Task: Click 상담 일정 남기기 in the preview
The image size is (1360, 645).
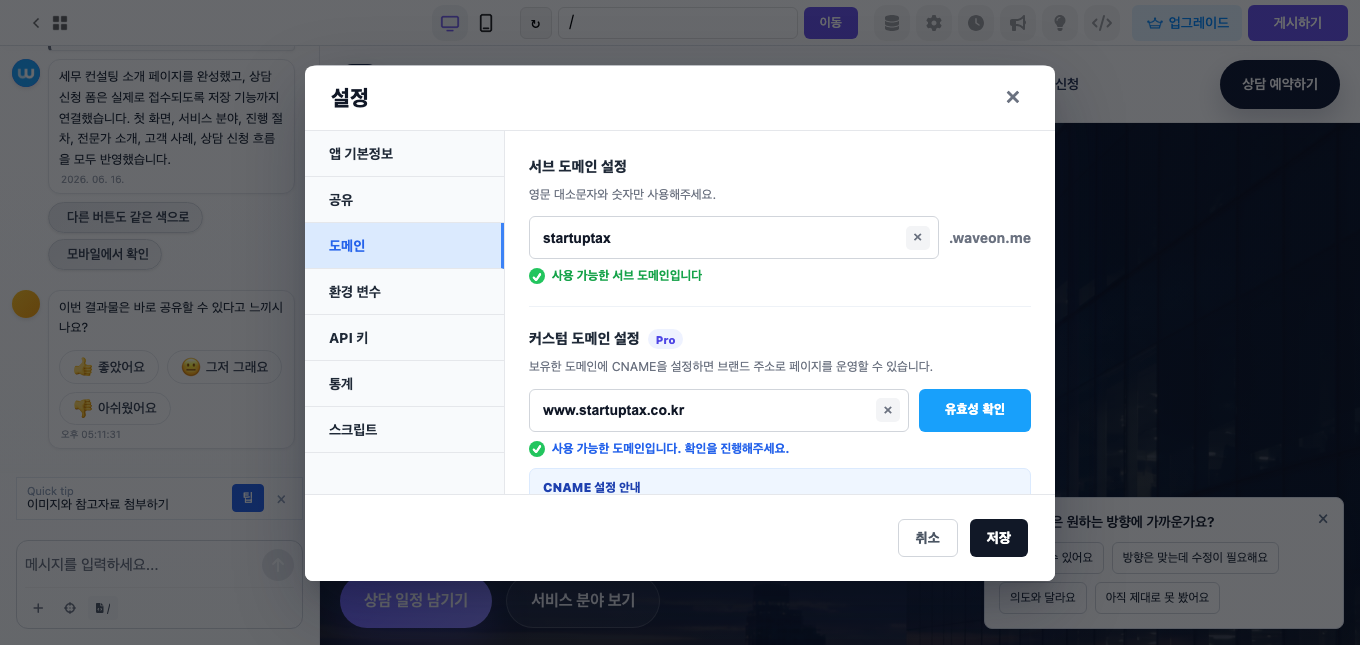Action: click(415, 600)
